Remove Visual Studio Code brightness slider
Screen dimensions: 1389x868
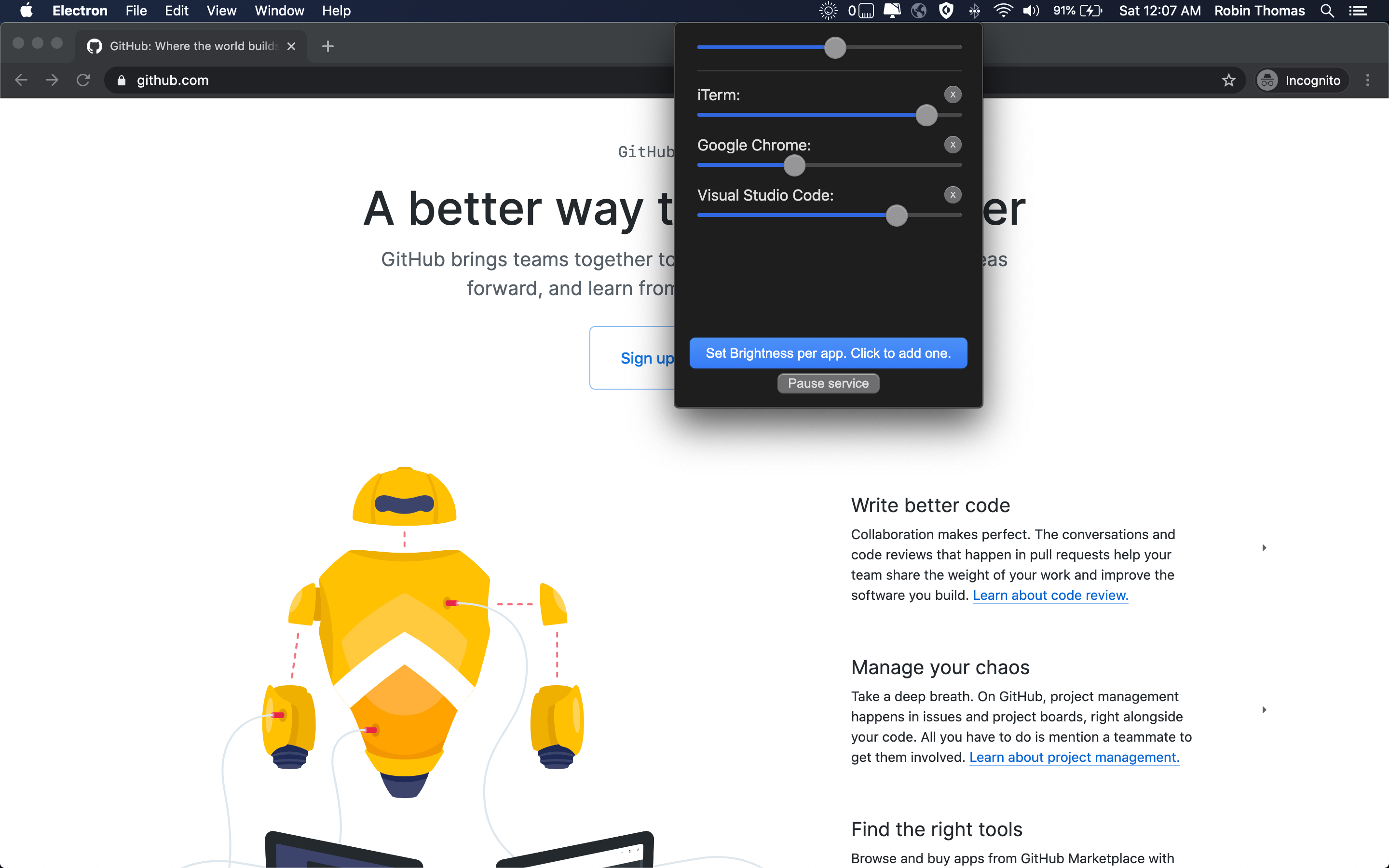(x=951, y=194)
